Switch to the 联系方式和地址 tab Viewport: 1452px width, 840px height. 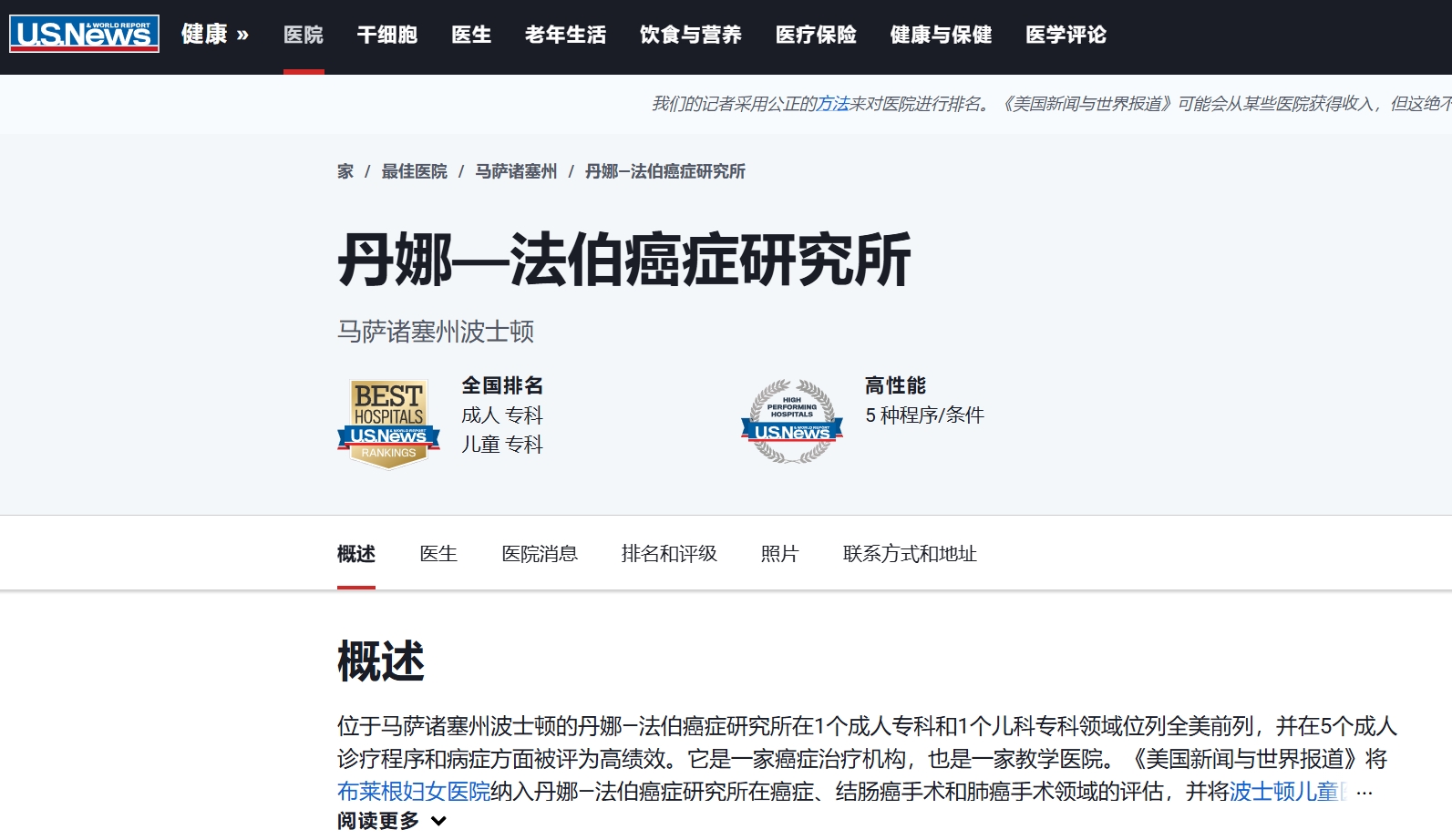click(x=910, y=554)
